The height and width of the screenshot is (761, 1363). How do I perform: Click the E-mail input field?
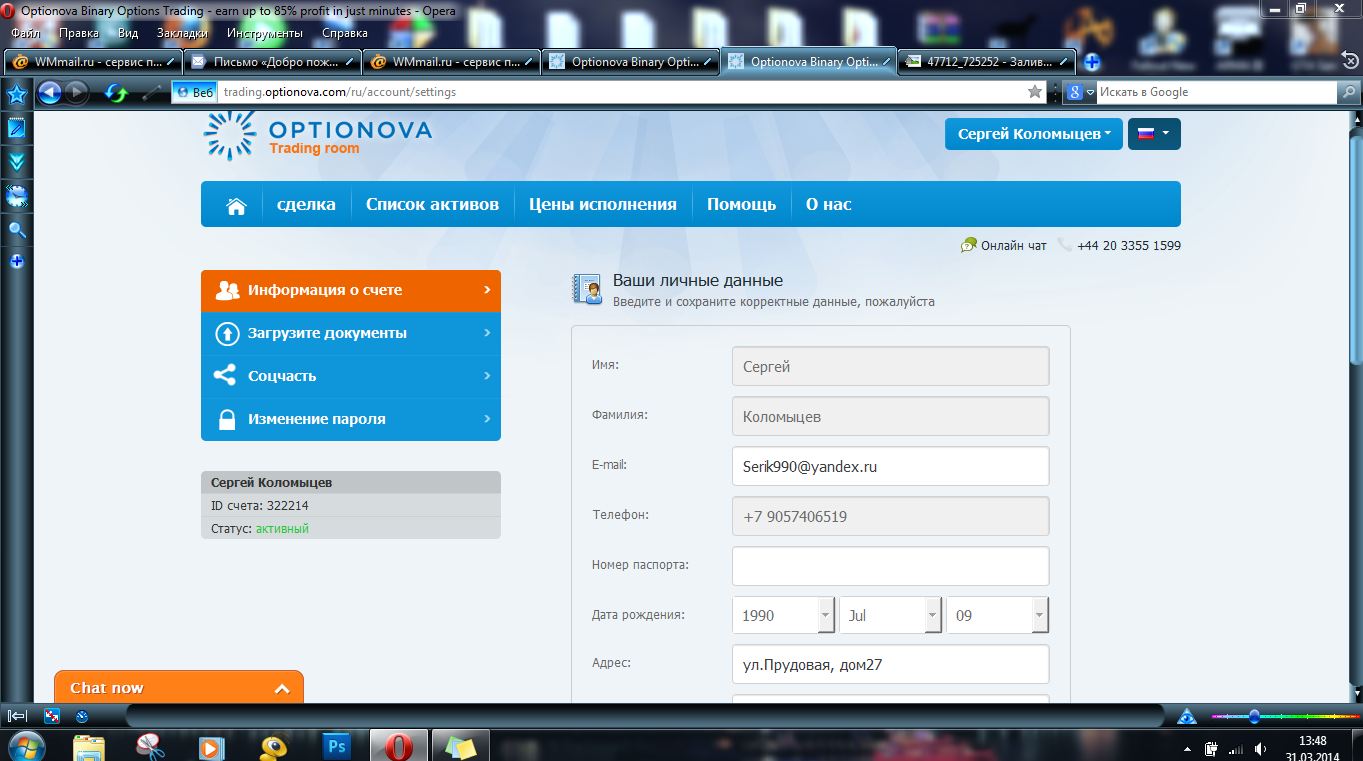pyautogui.click(x=890, y=466)
